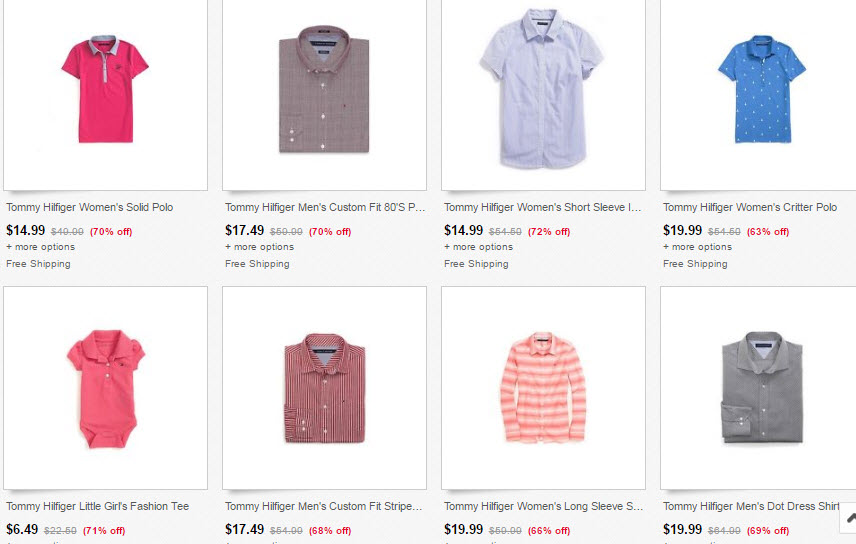Click the scroll-to-top arrow icon

[849, 518]
